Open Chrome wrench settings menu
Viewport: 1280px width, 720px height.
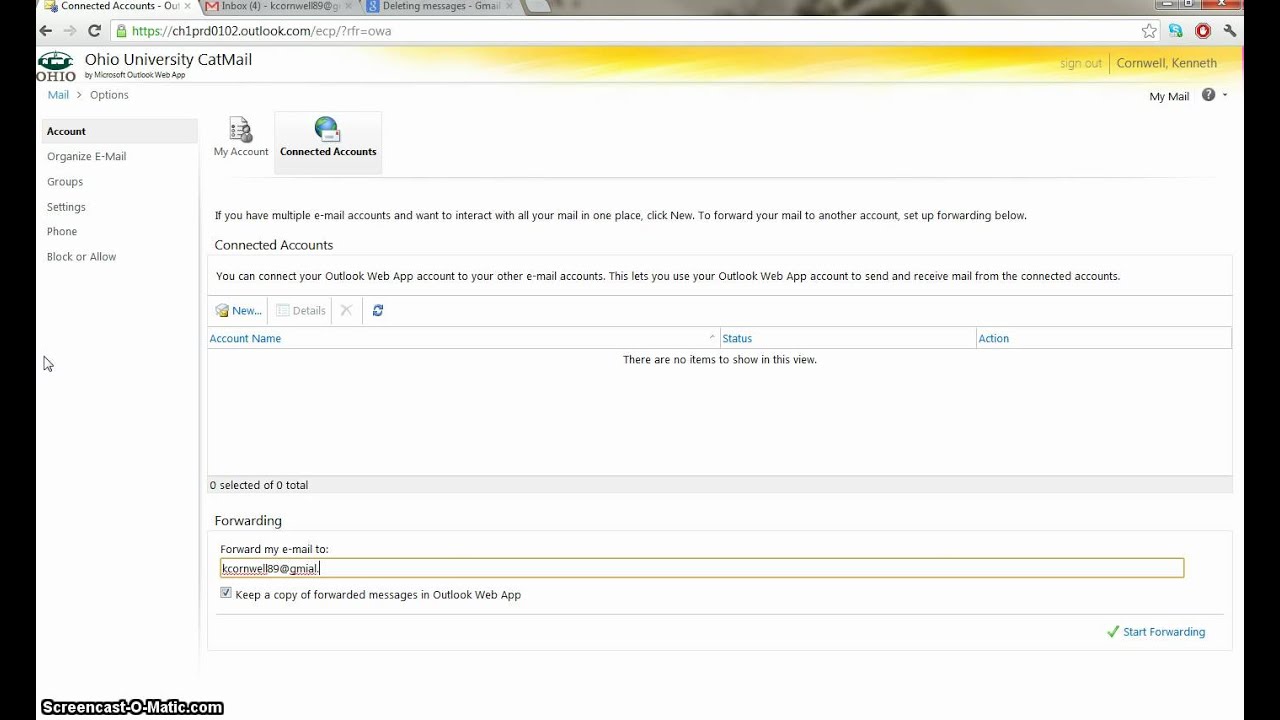1230,31
